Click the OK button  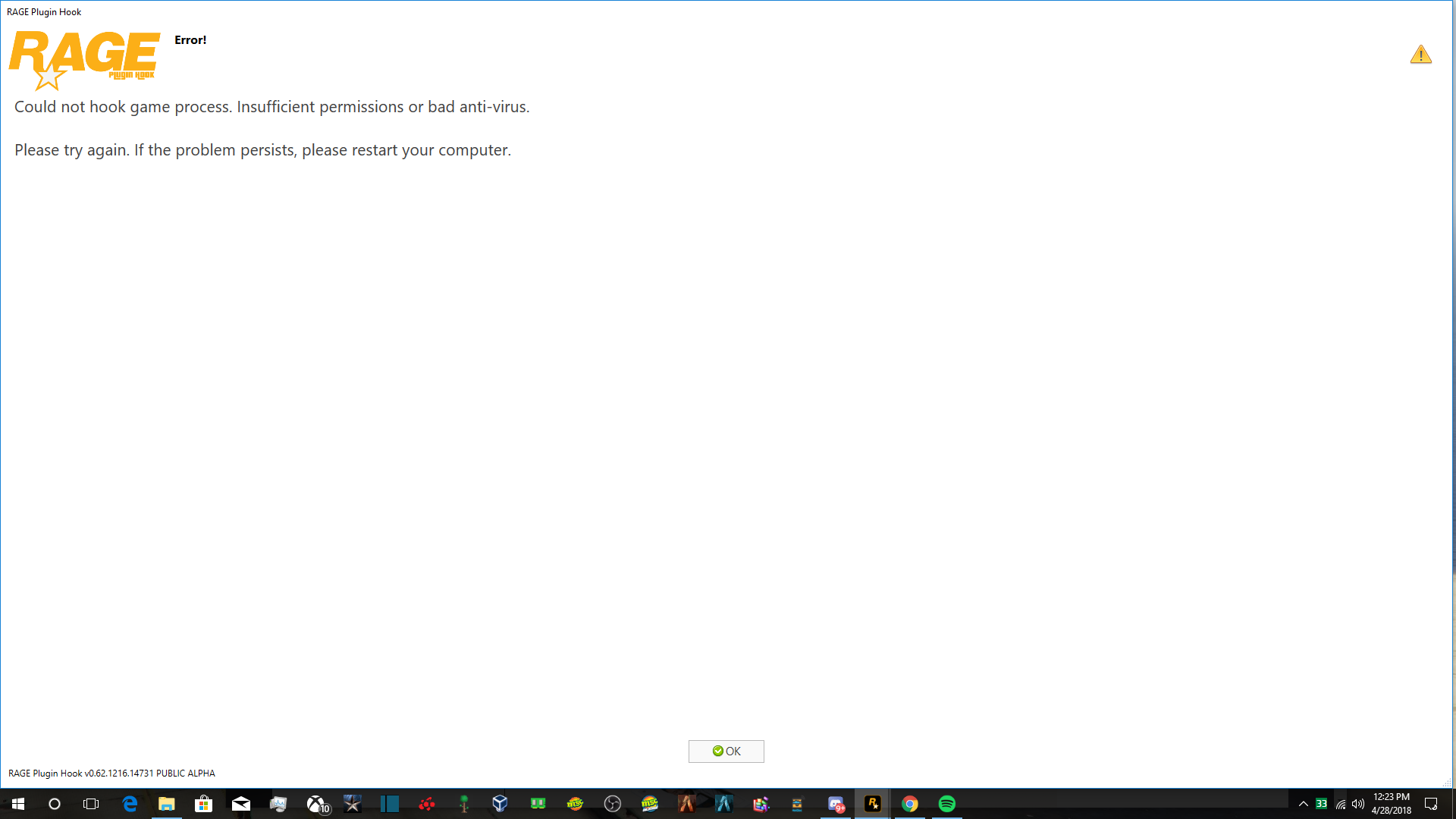coord(726,751)
